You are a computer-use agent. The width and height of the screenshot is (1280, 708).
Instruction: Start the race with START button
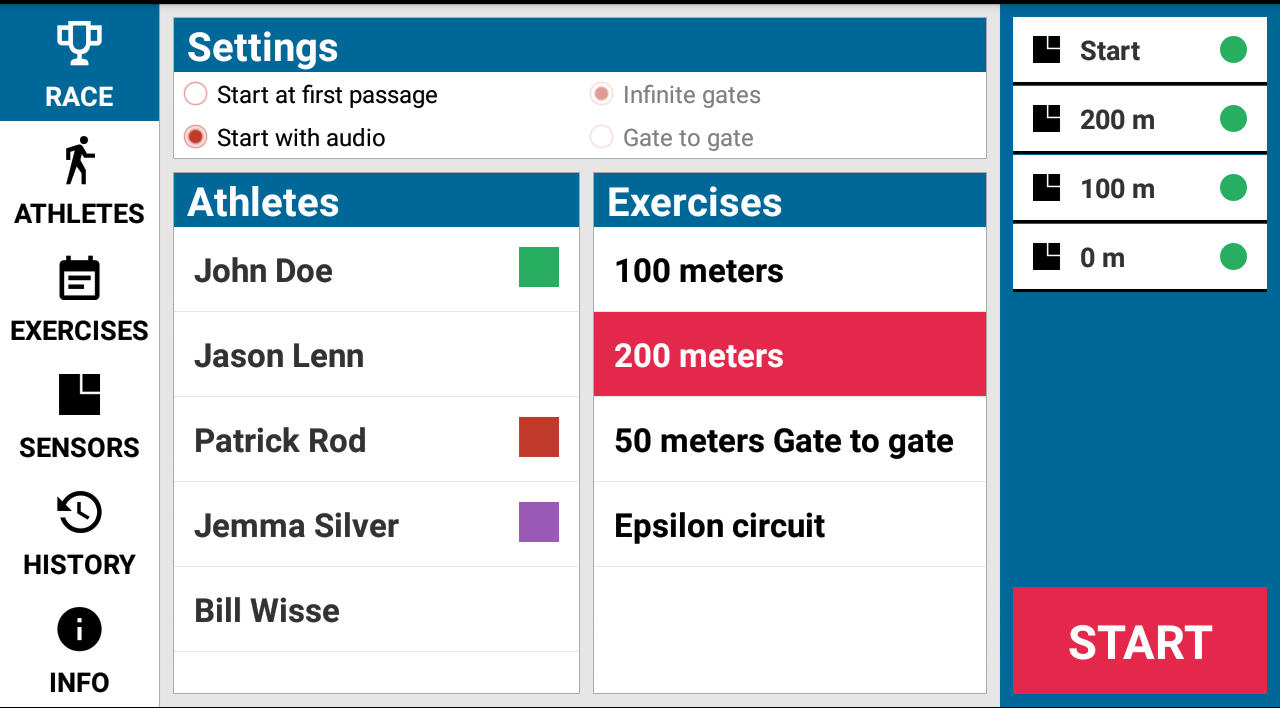click(x=1140, y=640)
